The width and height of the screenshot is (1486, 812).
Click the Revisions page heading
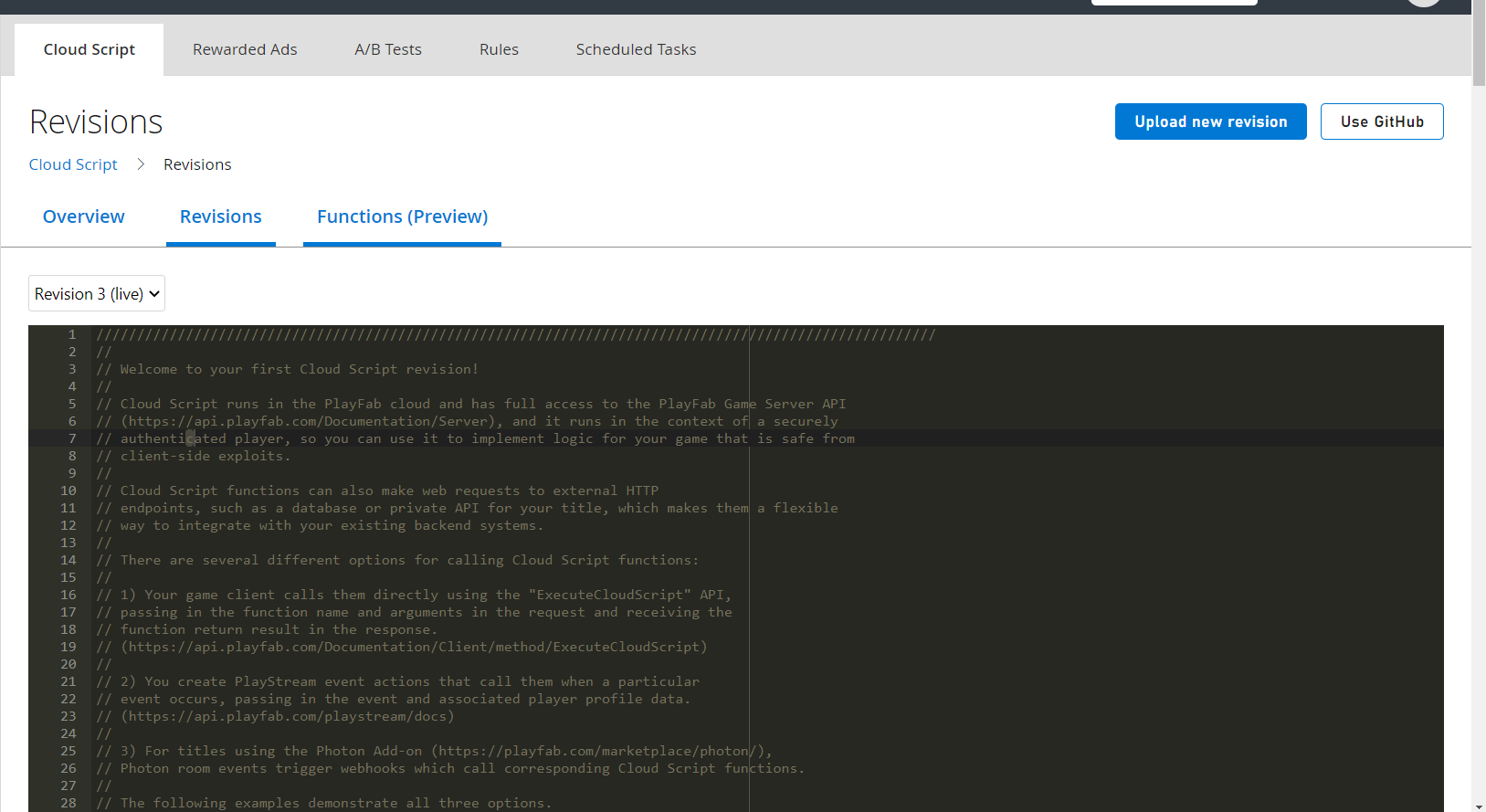pos(96,121)
